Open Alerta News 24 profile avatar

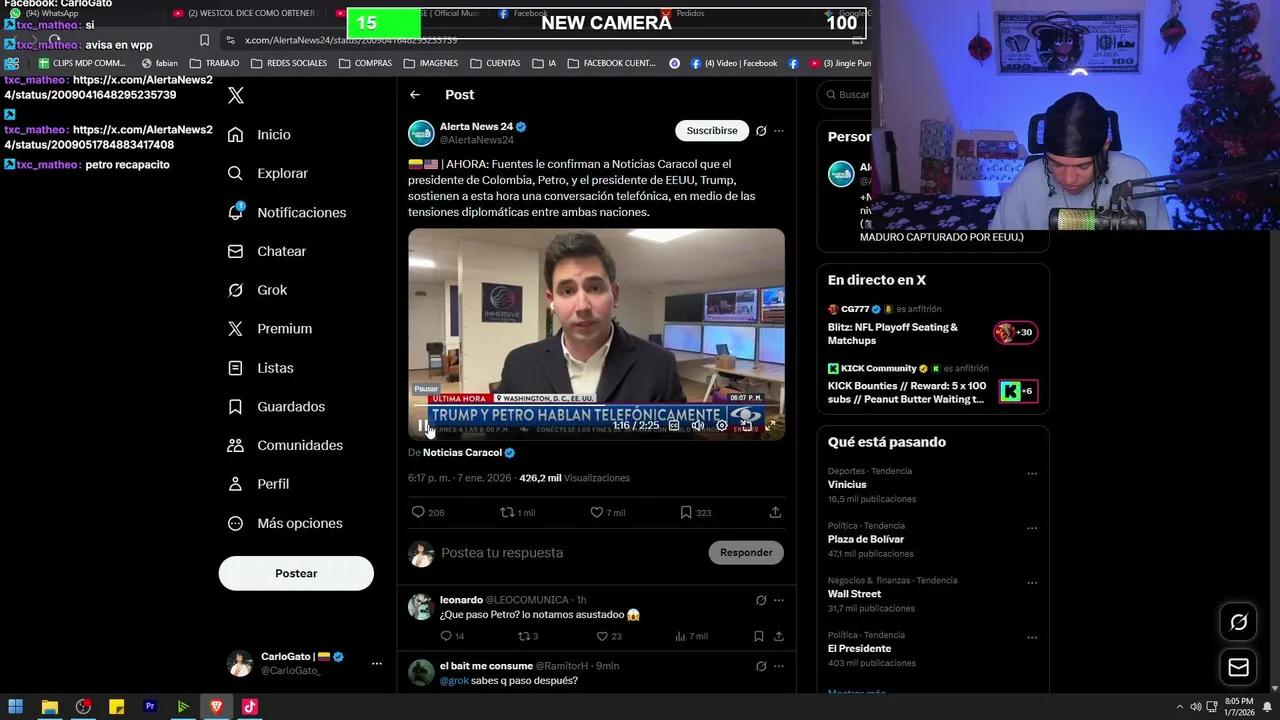tap(421, 133)
